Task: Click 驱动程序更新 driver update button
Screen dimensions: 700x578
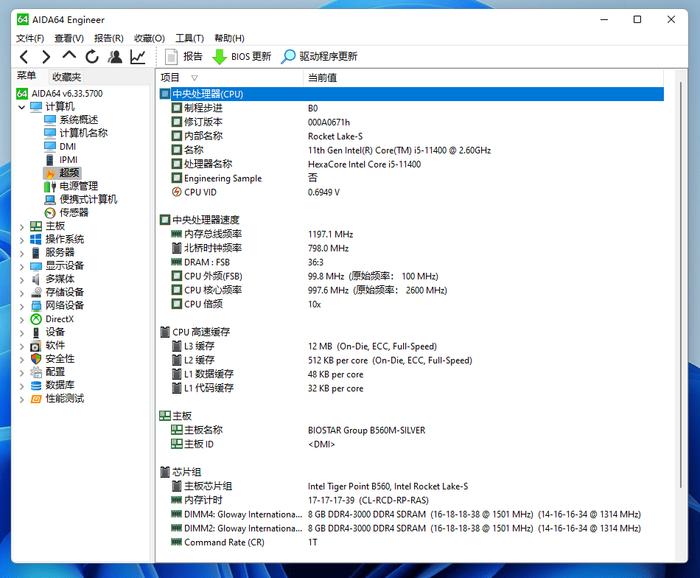Action: pos(319,57)
